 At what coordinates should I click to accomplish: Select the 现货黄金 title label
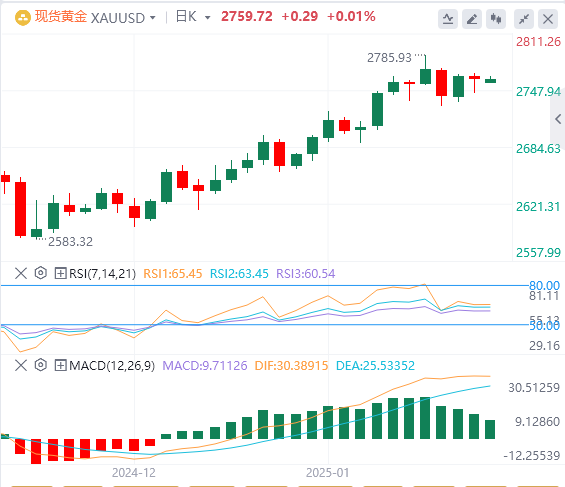(x=61, y=17)
